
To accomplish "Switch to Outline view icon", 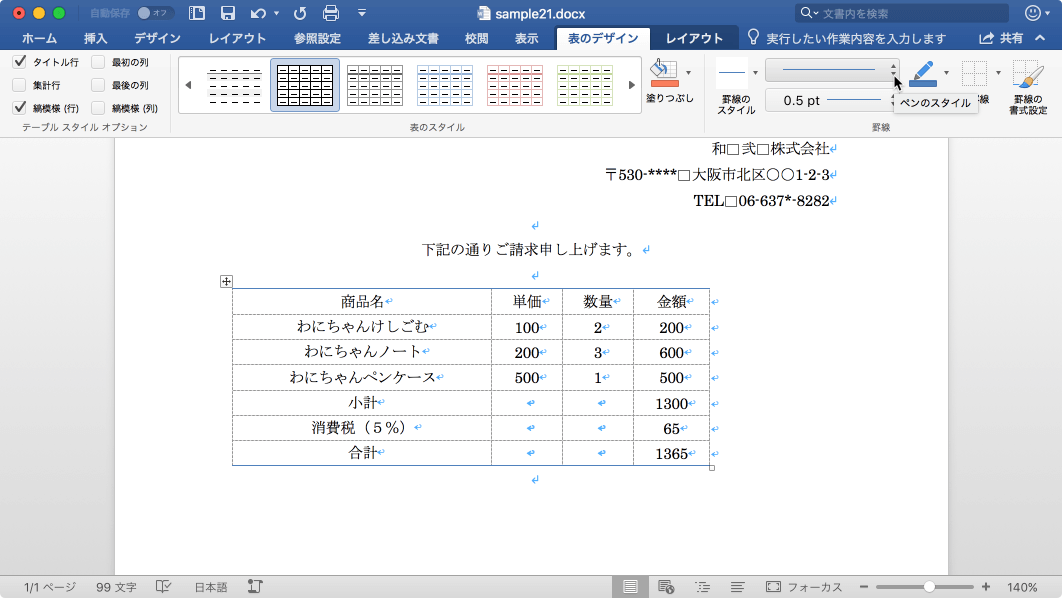I will click(702, 587).
